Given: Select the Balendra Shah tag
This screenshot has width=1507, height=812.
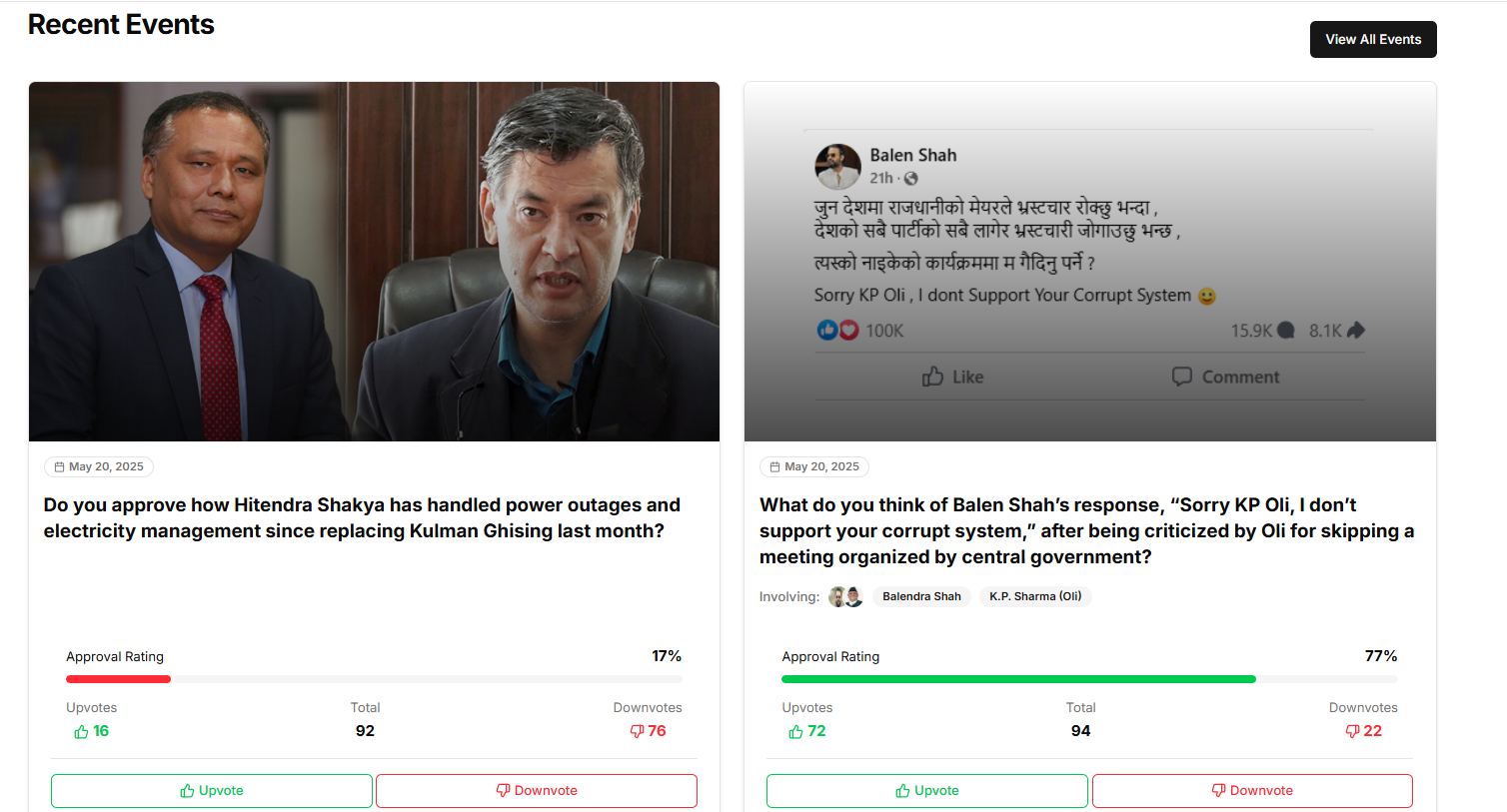Looking at the screenshot, I should pyautogui.click(x=921, y=596).
